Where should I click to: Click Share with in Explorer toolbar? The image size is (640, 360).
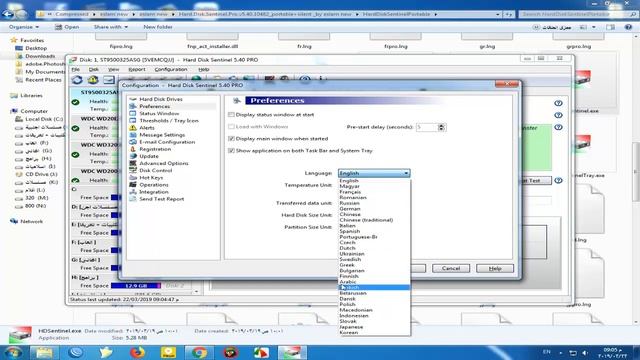click(111, 27)
